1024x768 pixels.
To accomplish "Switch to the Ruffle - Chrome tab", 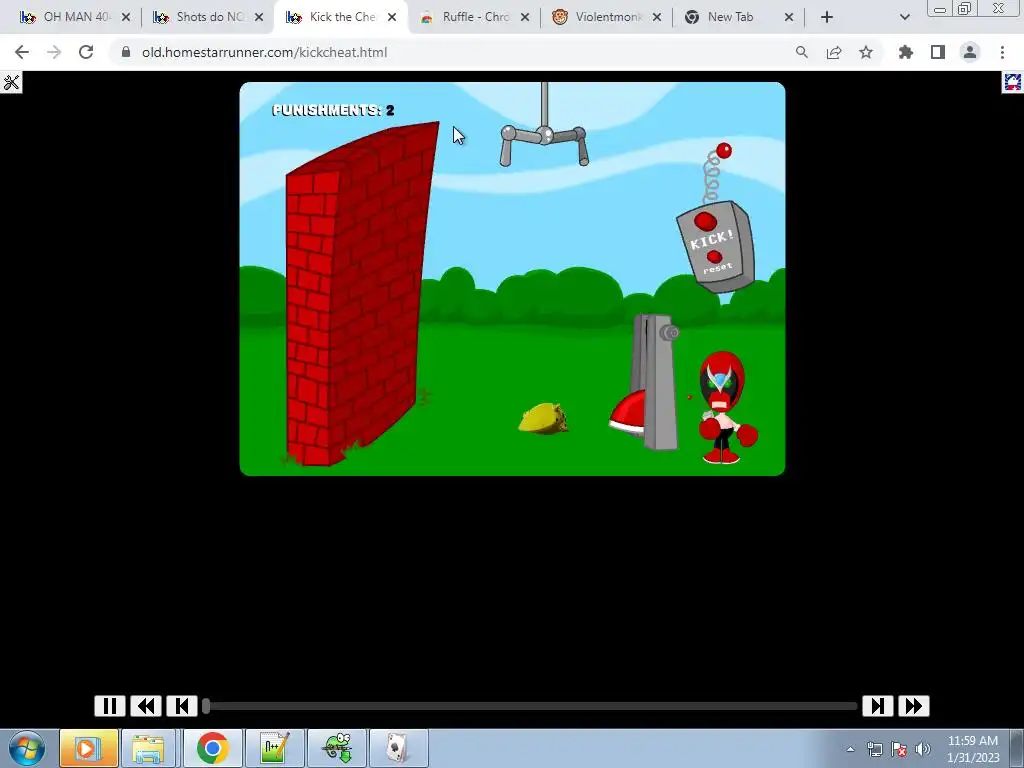I will [x=473, y=17].
